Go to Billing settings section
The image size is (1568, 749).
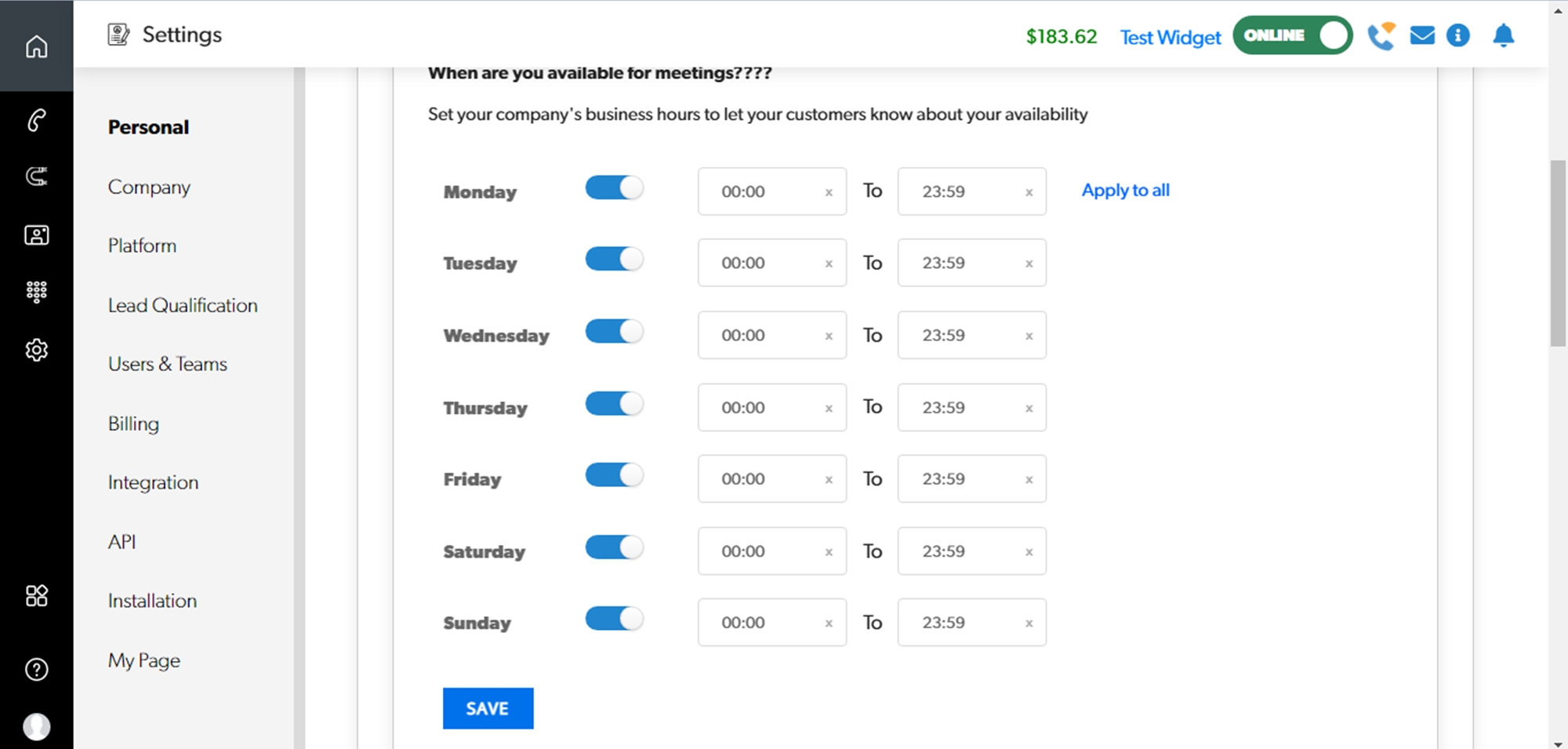click(x=133, y=424)
